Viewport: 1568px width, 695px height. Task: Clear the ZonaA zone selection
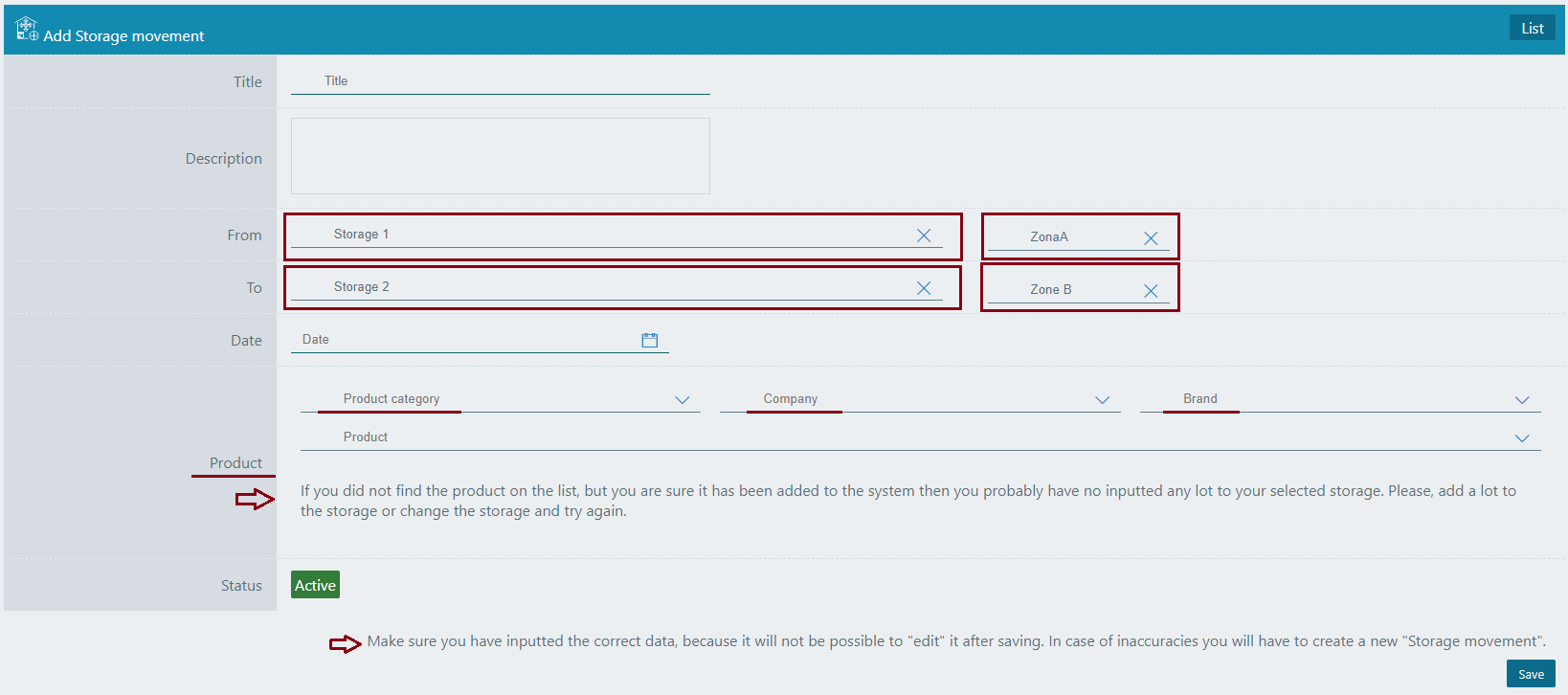1151,238
